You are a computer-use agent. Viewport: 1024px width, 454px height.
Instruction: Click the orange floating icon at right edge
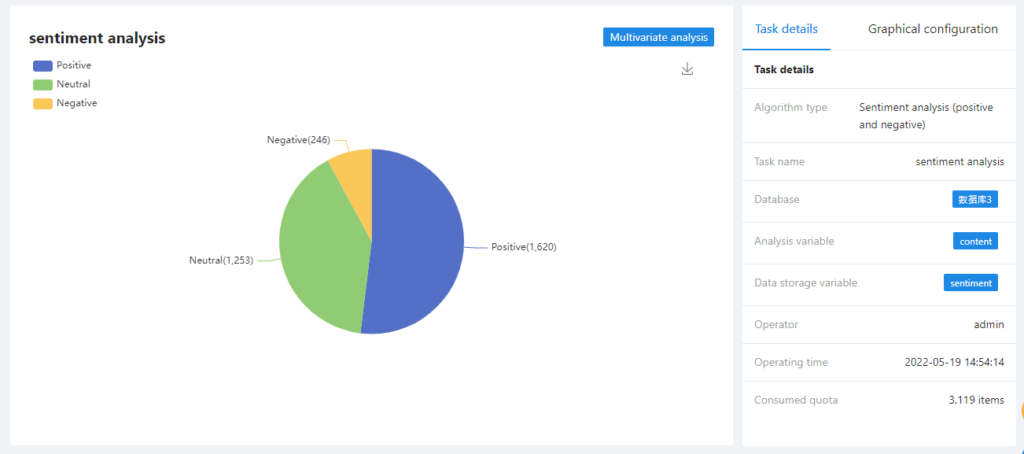coord(1020,409)
